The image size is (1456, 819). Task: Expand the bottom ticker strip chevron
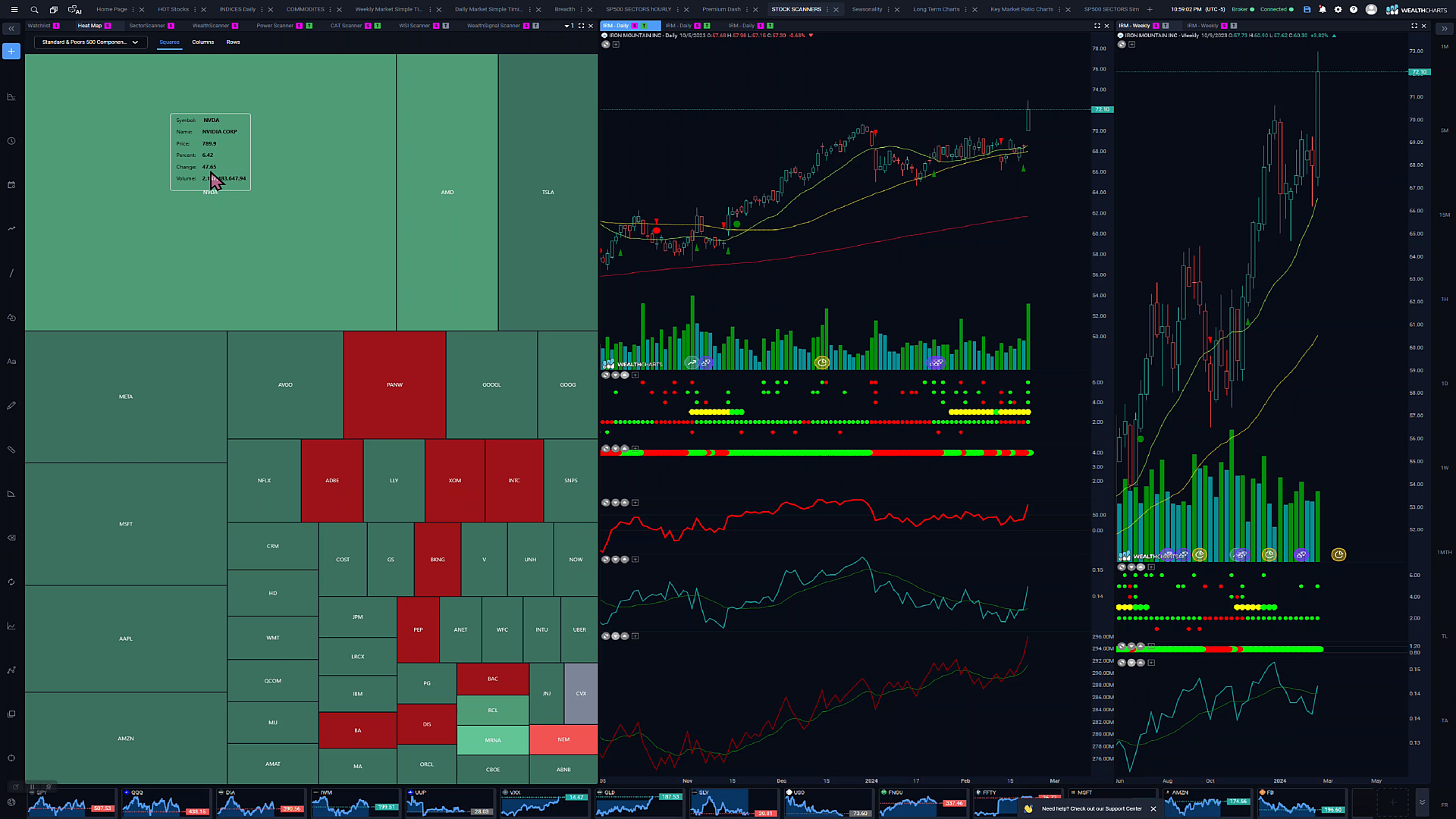click(1422, 802)
